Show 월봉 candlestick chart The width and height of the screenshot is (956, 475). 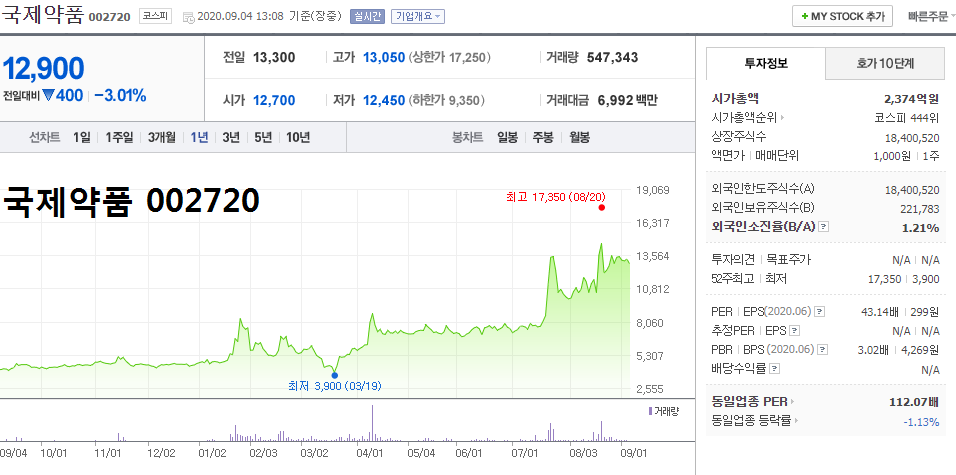580,137
